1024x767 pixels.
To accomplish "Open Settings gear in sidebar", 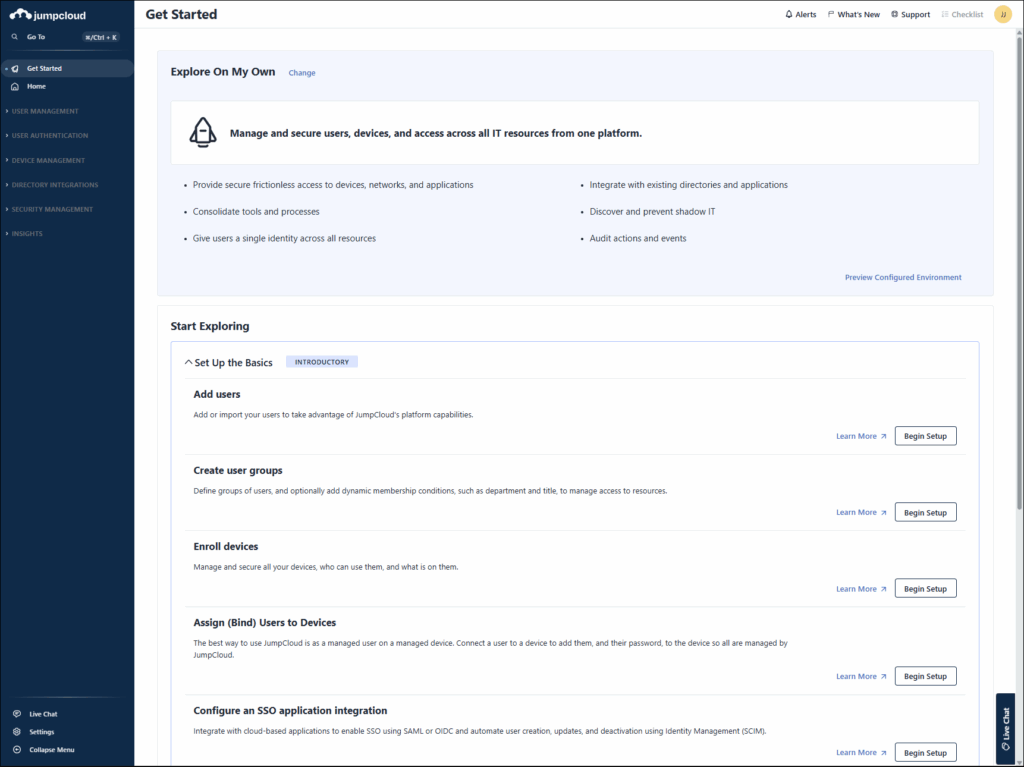I will point(16,732).
